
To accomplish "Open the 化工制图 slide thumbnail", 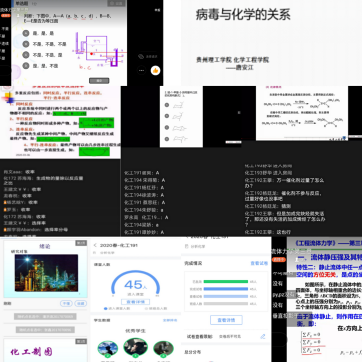I will click(45, 350).
